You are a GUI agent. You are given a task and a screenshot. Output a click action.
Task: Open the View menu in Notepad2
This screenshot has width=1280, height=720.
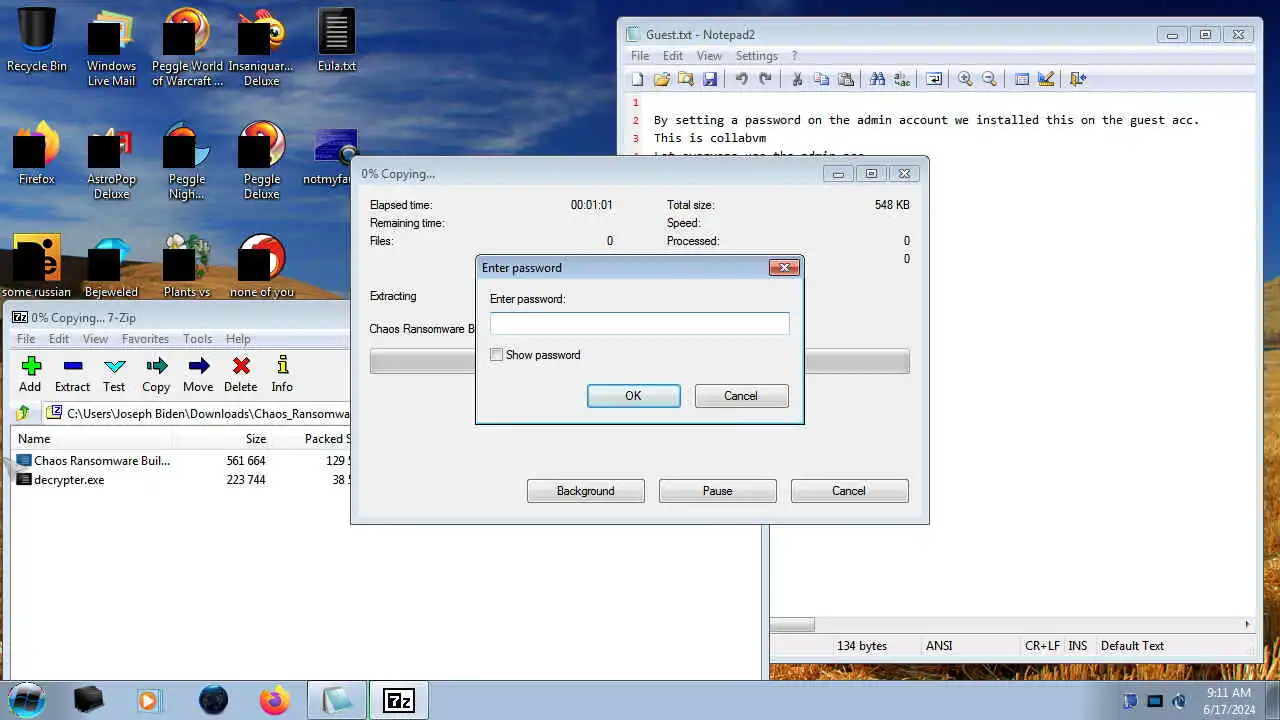[709, 56]
